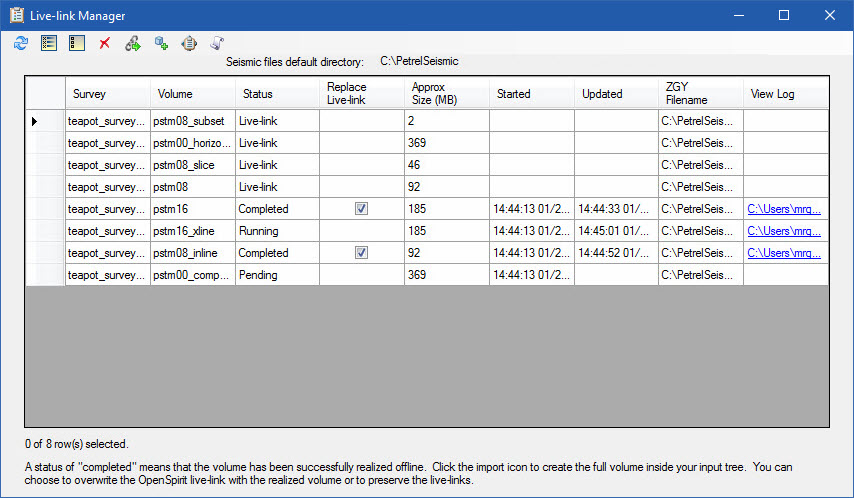Click the chain link green arrow icon
The width and height of the screenshot is (854, 498).
133,43
